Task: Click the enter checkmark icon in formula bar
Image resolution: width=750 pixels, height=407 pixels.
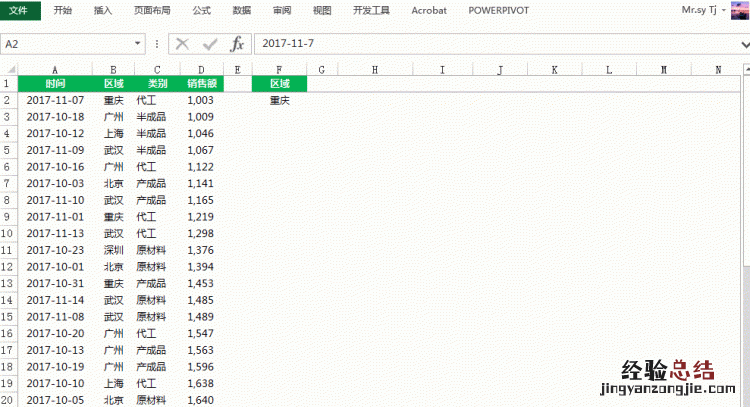Action: click(x=209, y=44)
